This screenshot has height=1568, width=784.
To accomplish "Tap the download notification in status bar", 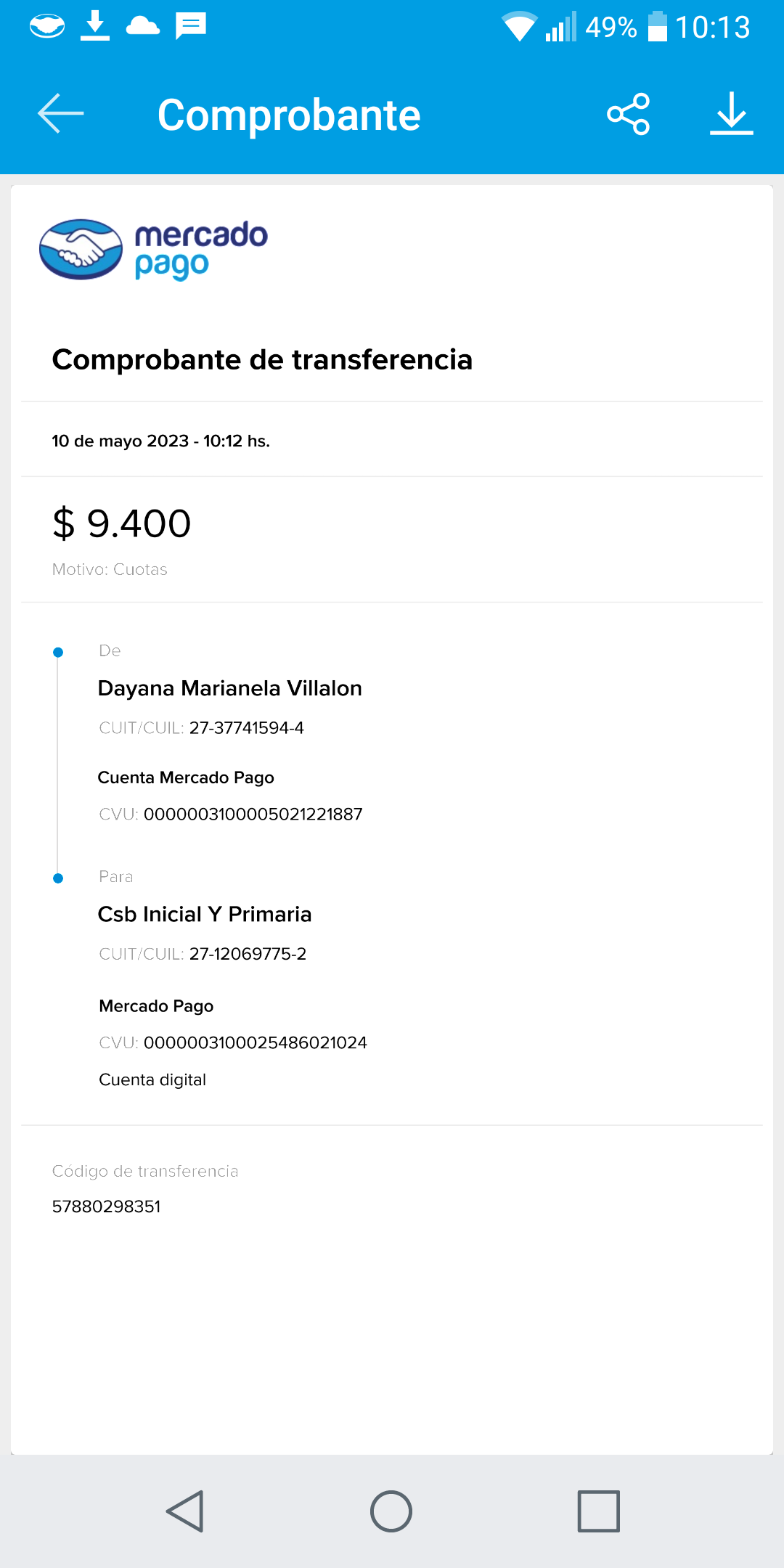I will 95,27.
